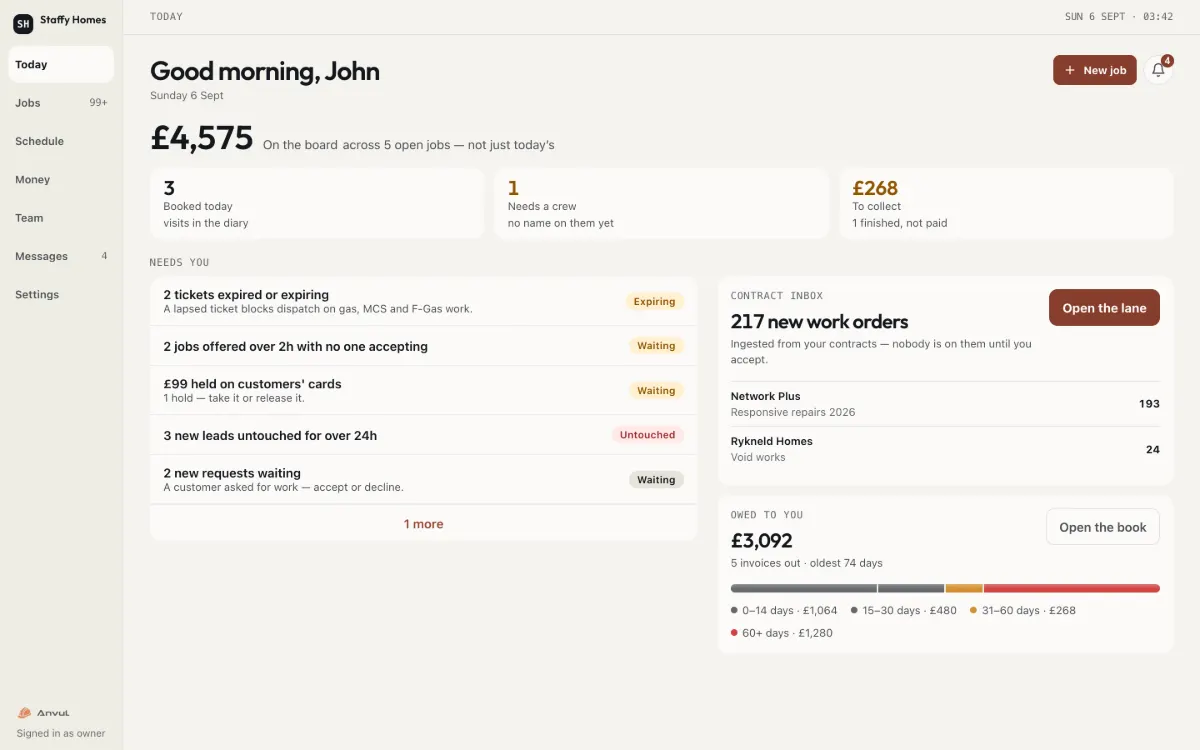Image resolution: width=1200 pixels, height=750 pixels.
Task: Open £99 held on customers' cards
Action: pos(423,390)
